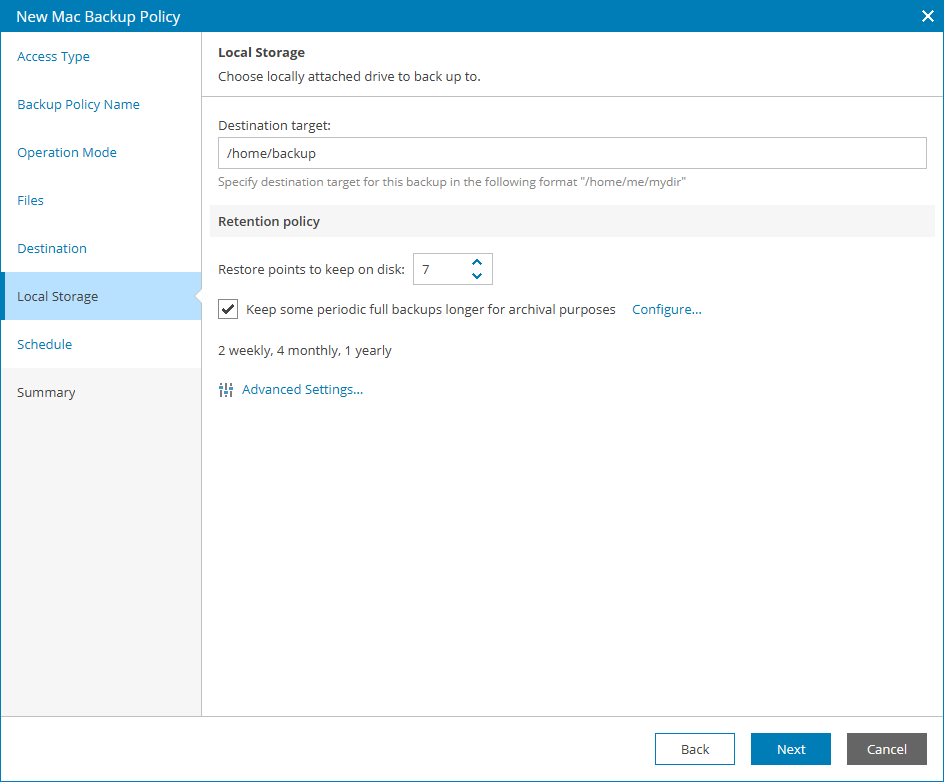
Task: Open the Destination step
Action: (51, 248)
